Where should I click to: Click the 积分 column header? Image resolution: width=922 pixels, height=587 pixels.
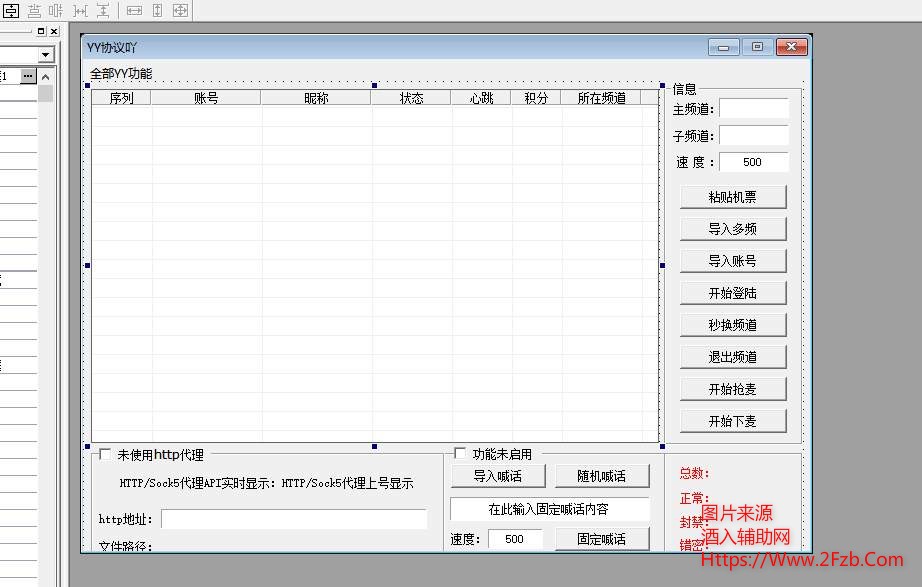pos(536,98)
